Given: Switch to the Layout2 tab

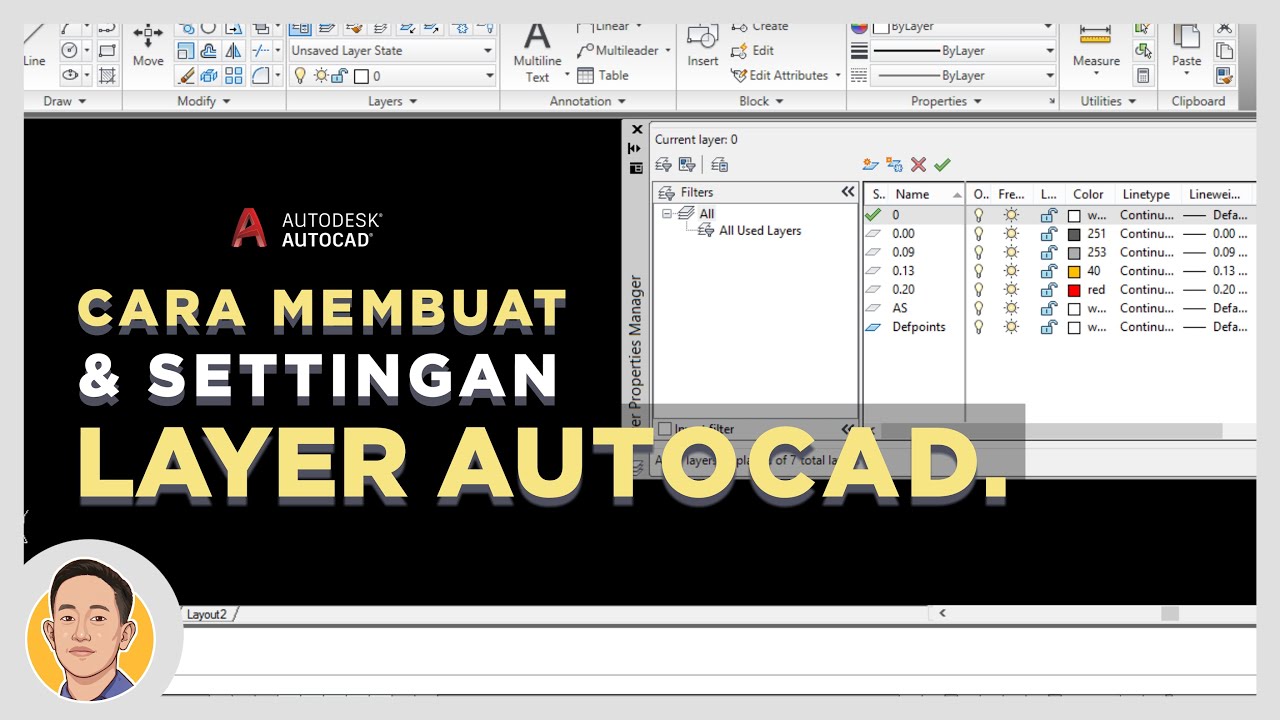Looking at the screenshot, I should click(206, 614).
